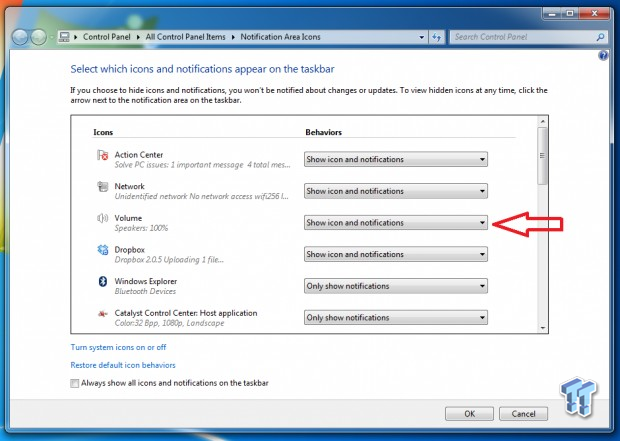The image size is (620, 441).
Task: Click the Network icon in the list
Action: (102, 186)
